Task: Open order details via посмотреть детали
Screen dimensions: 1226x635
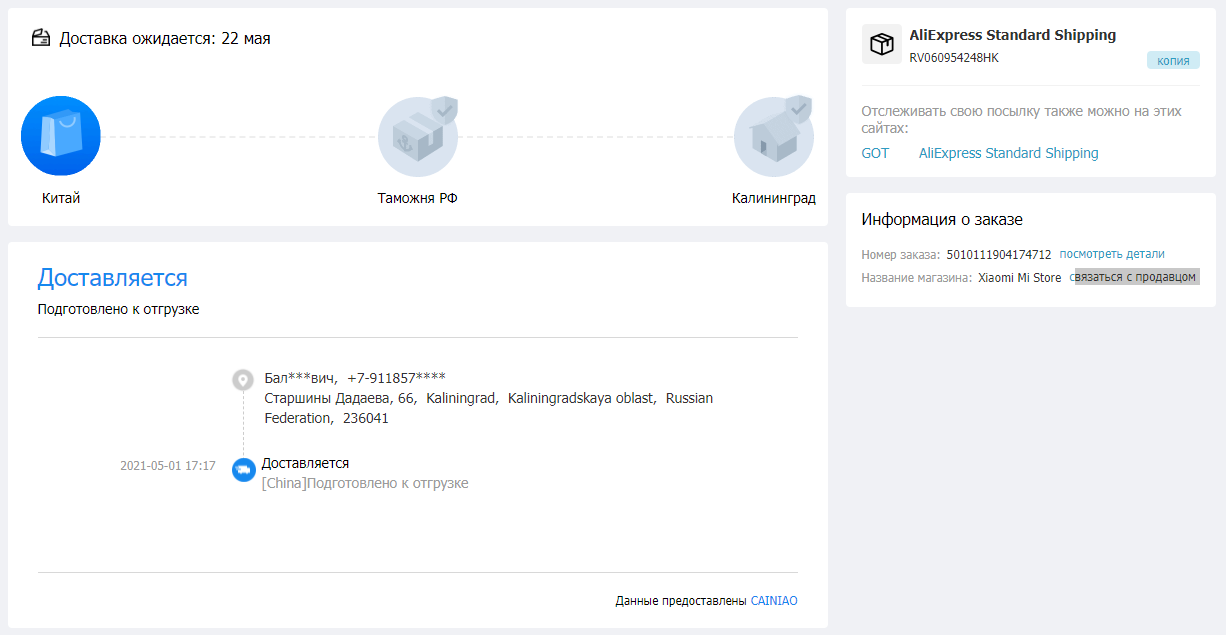Action: (x=1111, y=254)
